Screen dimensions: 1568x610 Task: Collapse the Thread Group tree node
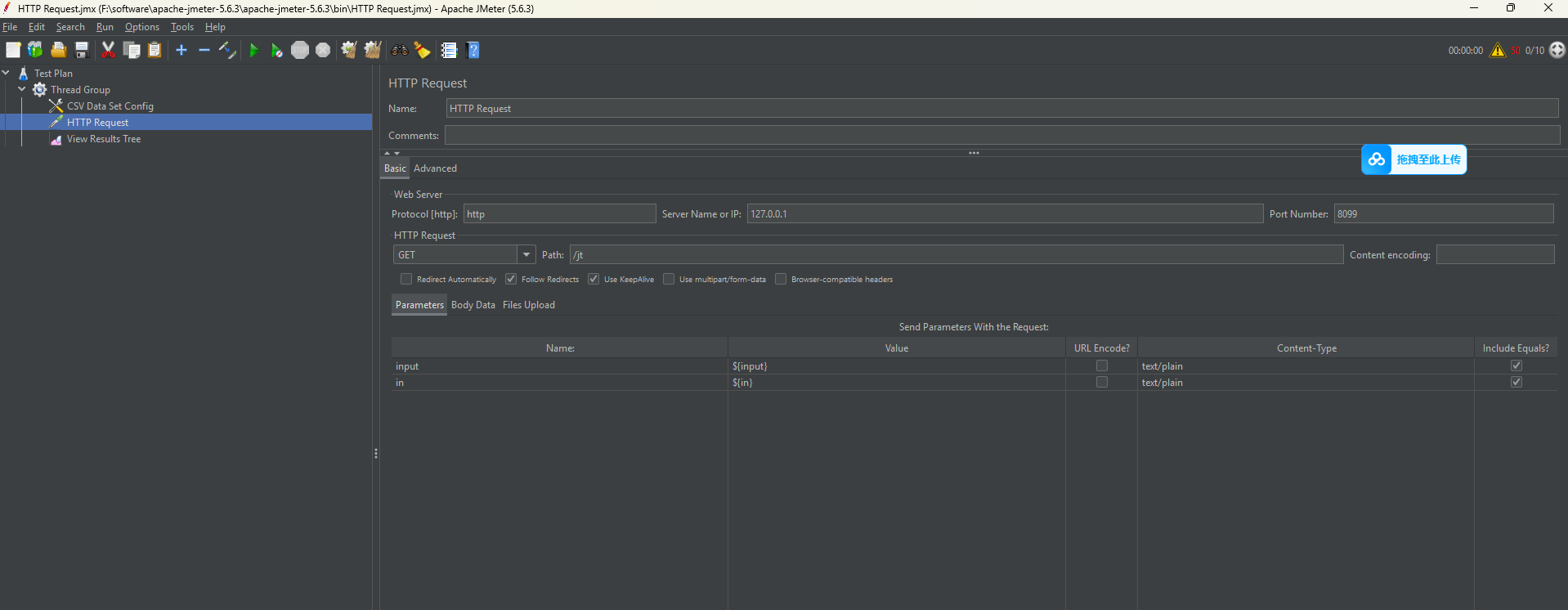click(22, 89)
